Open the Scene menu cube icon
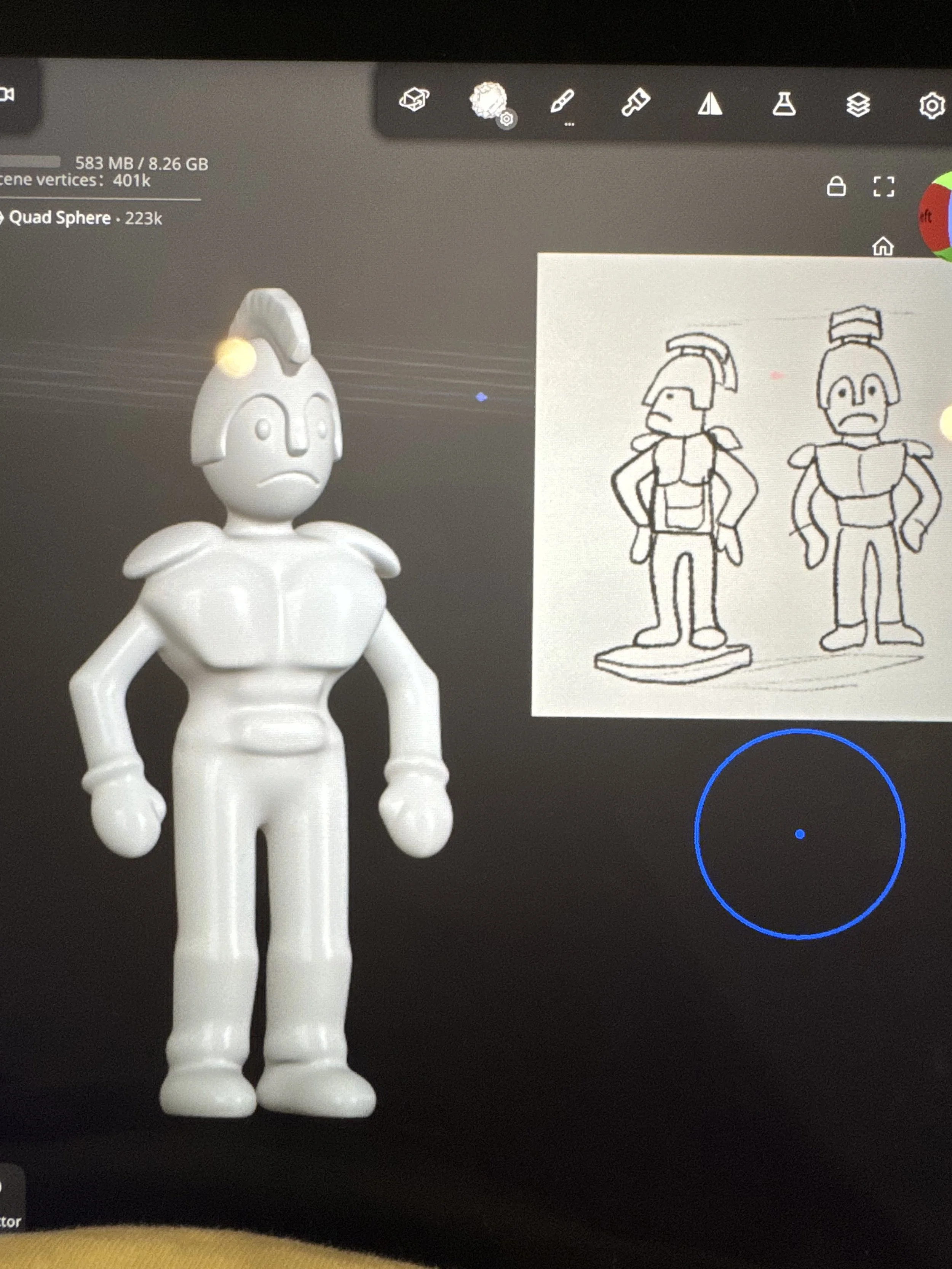952x1269 pixels. pos(414,100)
